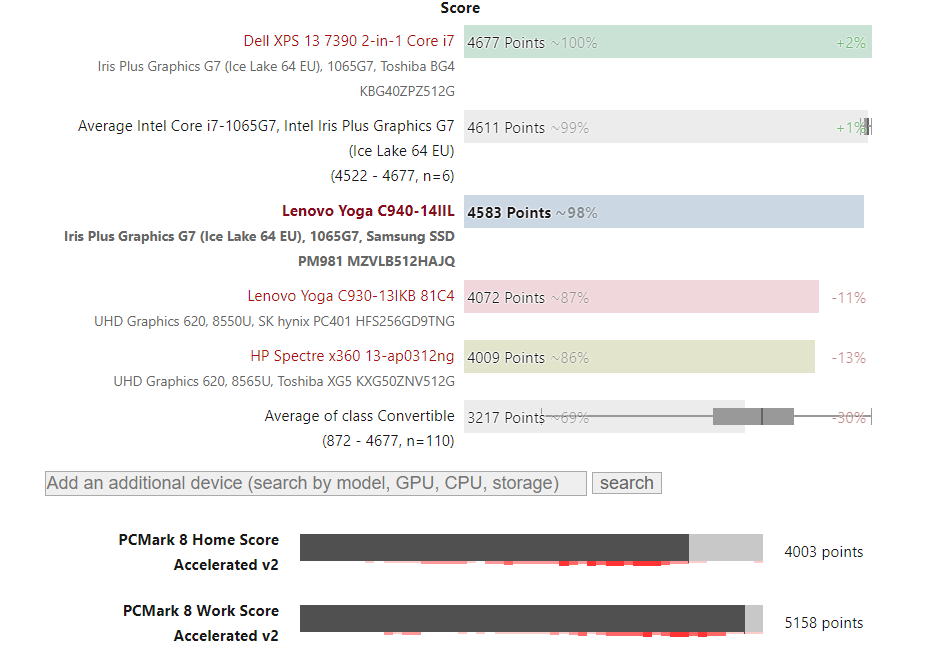Screen dimensions: 940x663
Task: Click the +2% difference value
Action: pyautogui.click(x=851, y=43)
